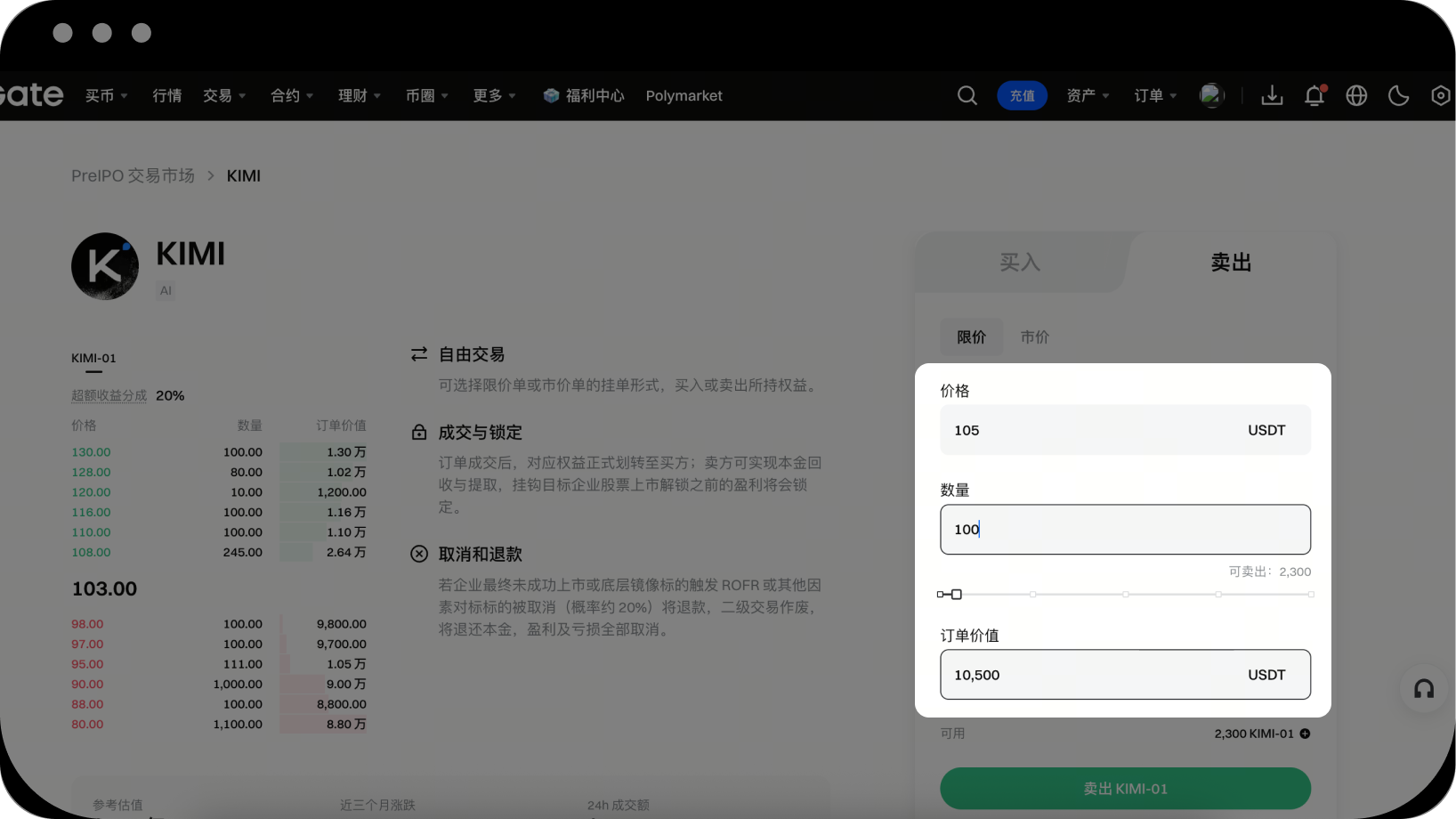The width and height of the screenshot is (1456, 819).
Task: Select bid price 97.00 in order book
Action: (87, 644)
